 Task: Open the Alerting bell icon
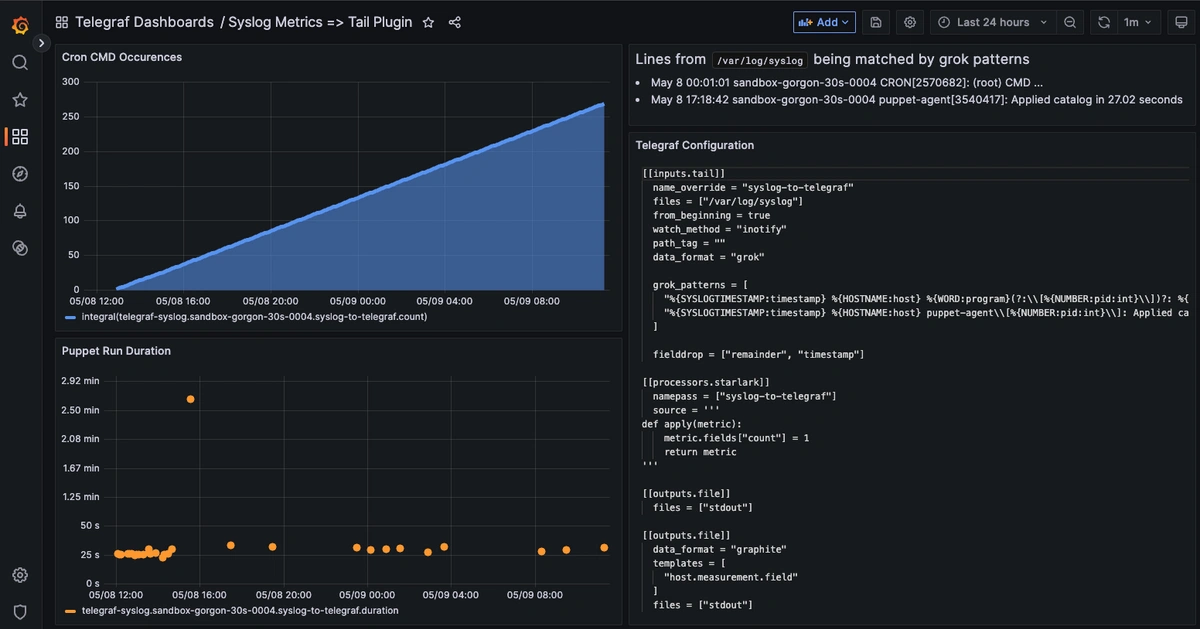click(20, 211)
